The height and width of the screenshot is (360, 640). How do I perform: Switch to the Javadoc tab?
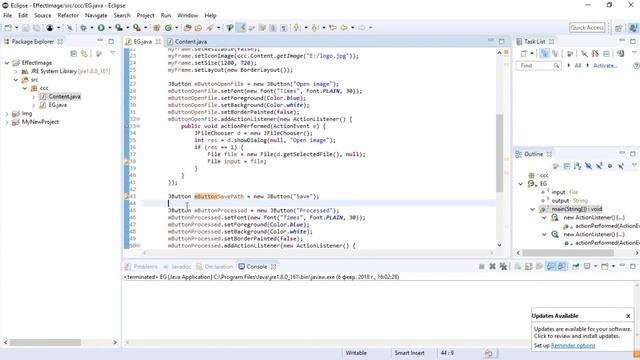click(178, 267)
